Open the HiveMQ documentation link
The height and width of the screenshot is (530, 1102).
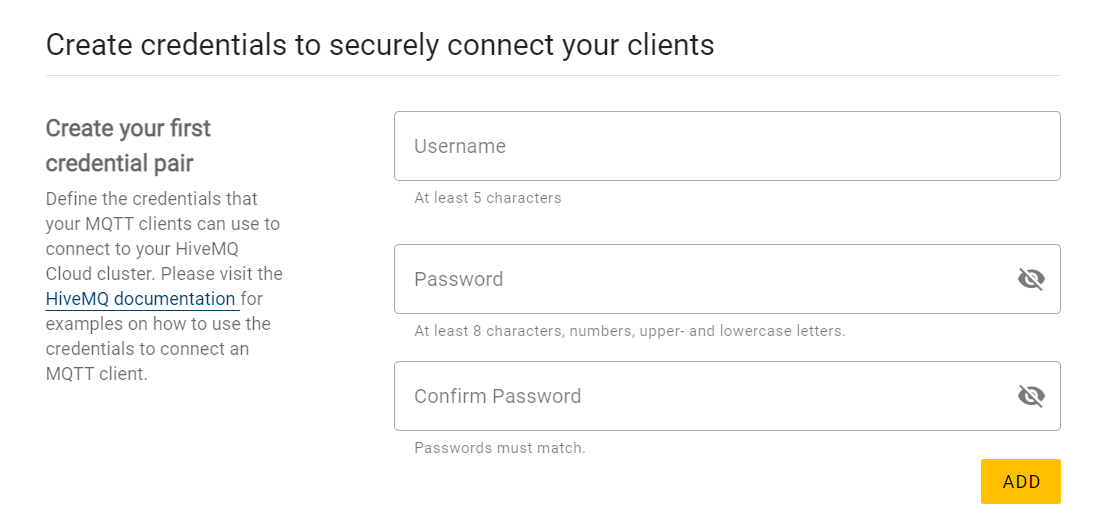click(141, 299)
